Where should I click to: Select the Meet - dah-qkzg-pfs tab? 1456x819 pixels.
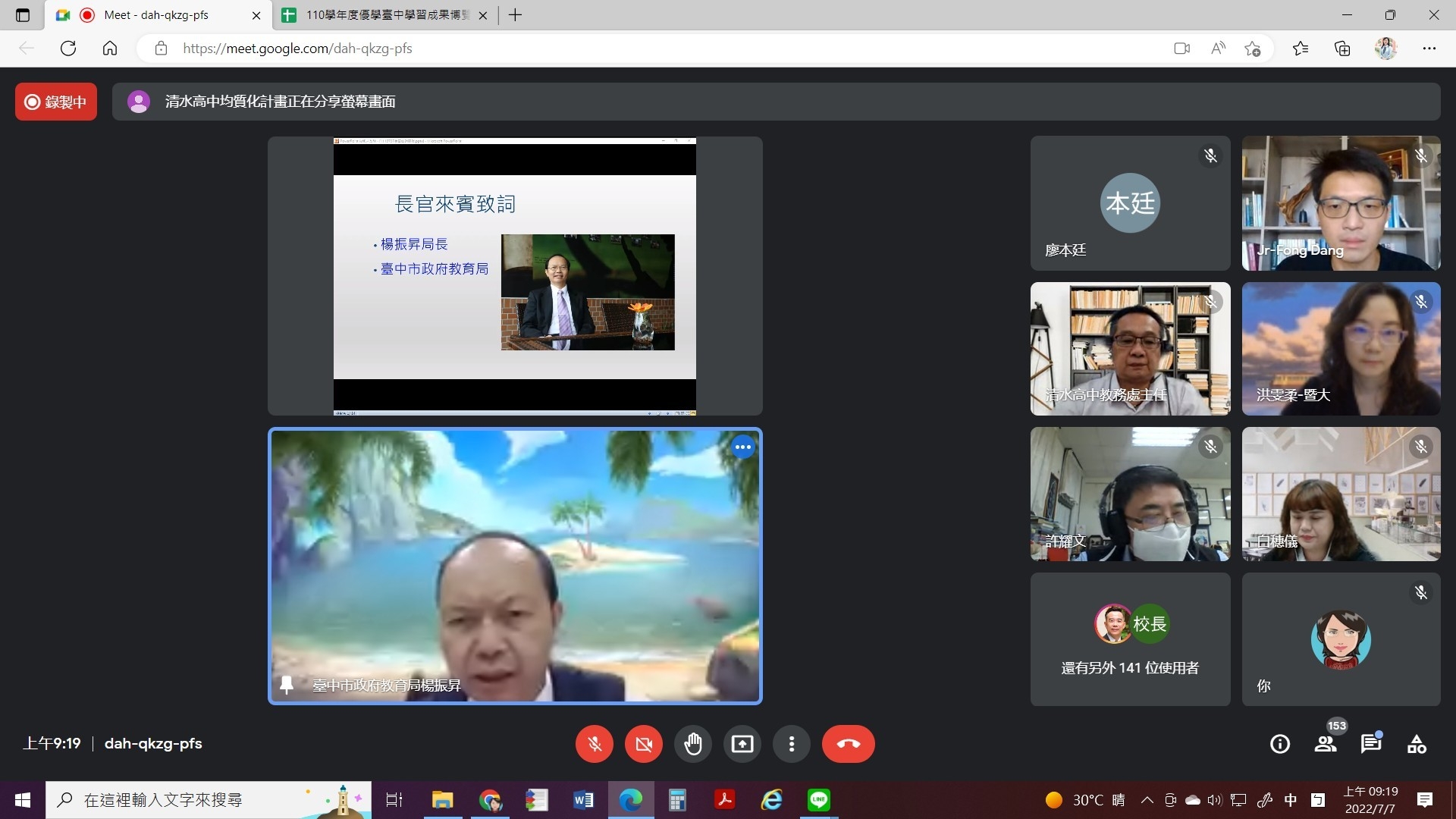click(x=155, y=15)
